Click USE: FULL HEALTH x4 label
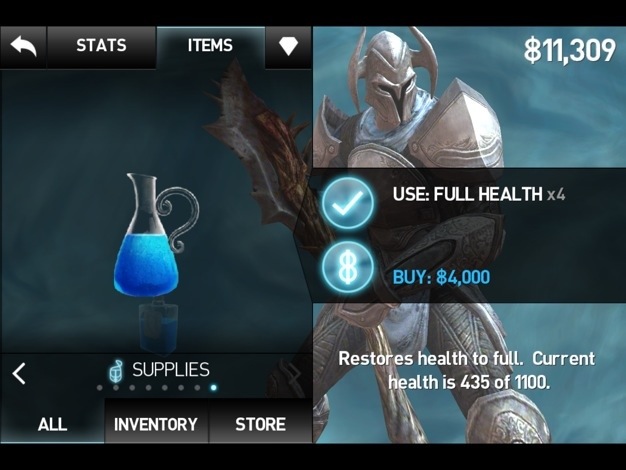The height and width of the screenshot is (470, 626). (x=479, y=194)
